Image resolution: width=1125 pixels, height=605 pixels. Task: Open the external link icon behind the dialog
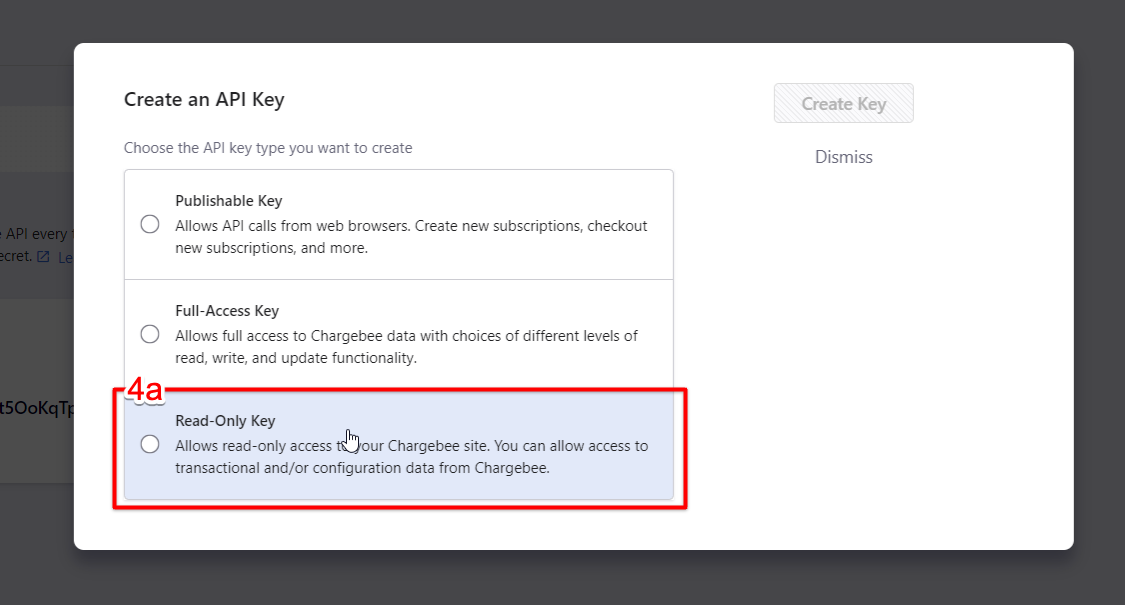(43, 257)
